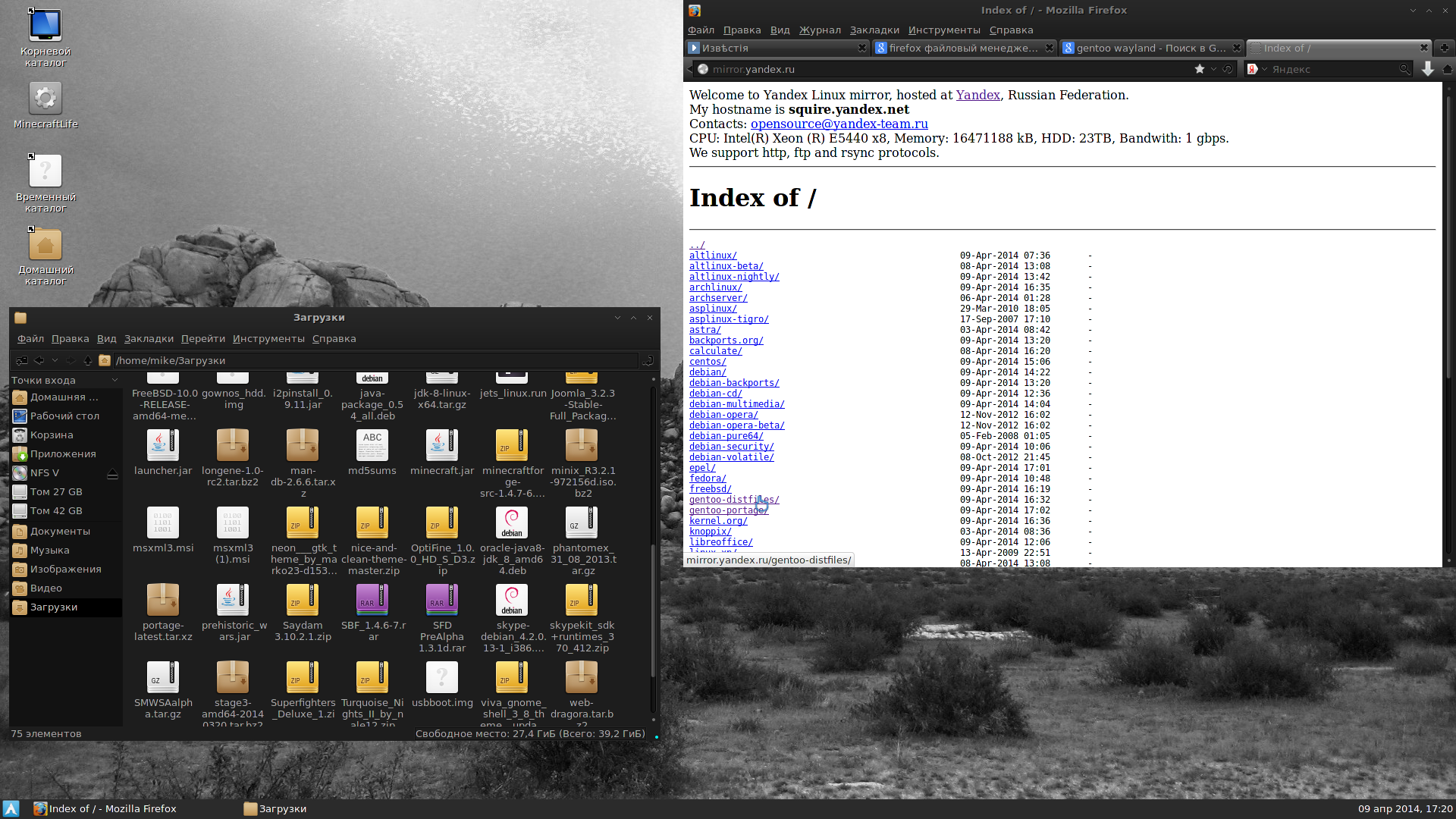Viewport: 1456px width, 819px height.
Task: Bookmark page with the star icon in Firefox
Action: [x=1200, y=69]
